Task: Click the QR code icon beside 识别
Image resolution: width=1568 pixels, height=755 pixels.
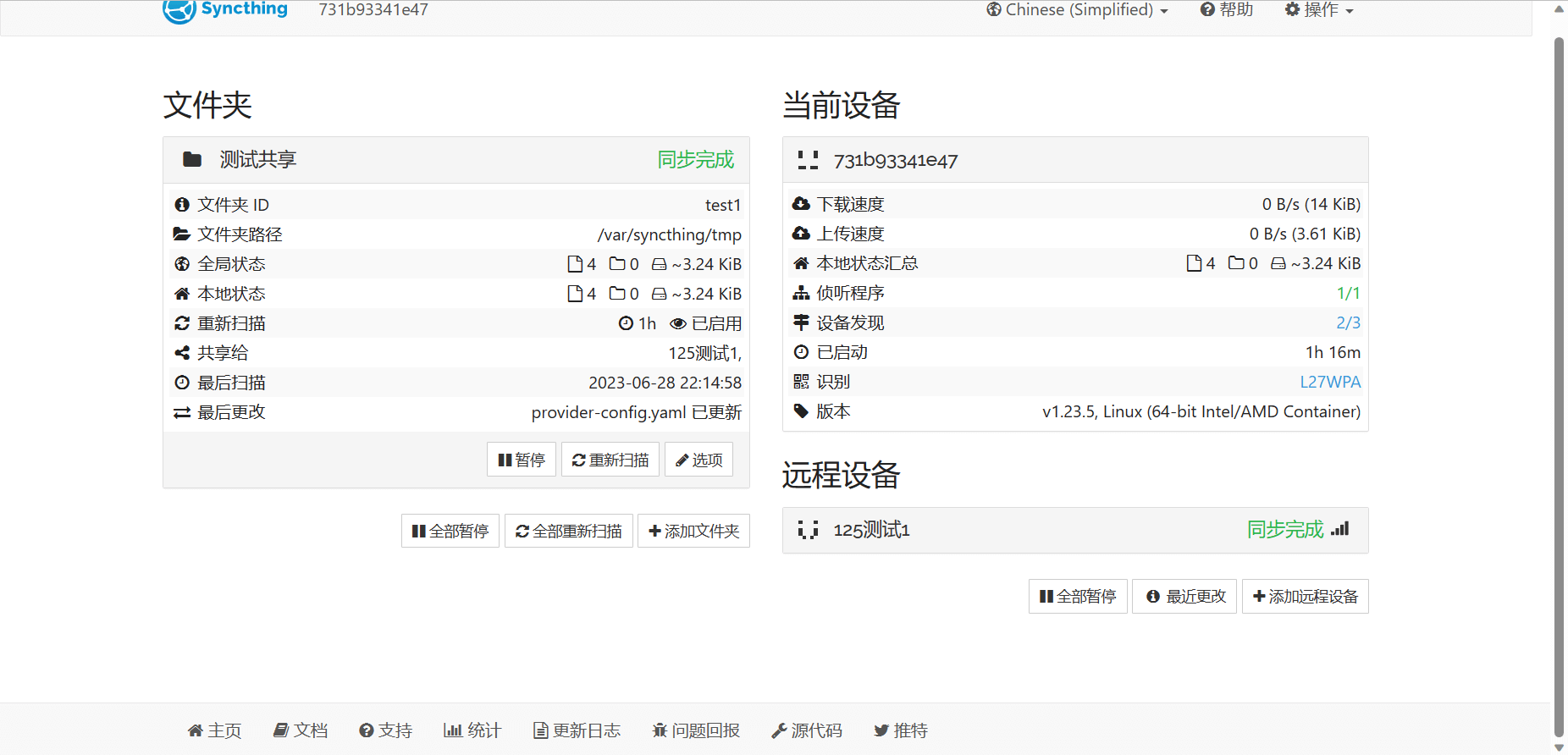Action: [x=801, y=382]
